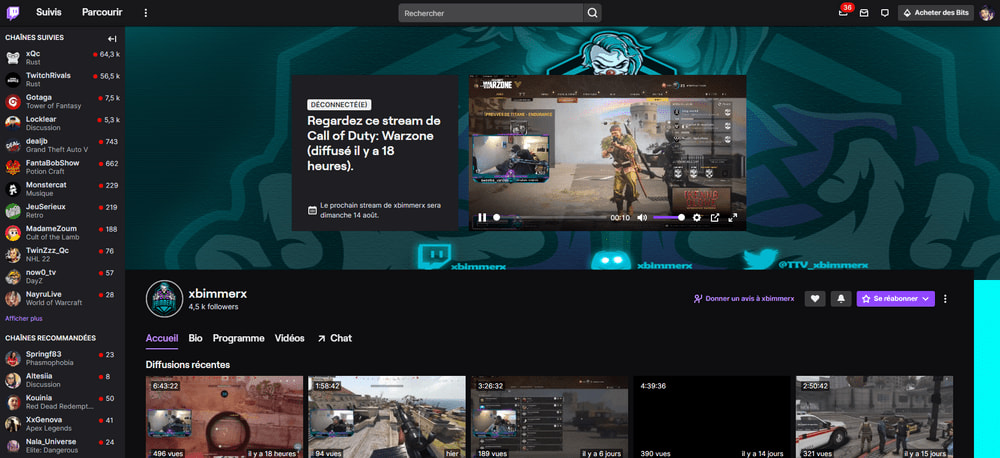The width and height of the screenshot is (1000, 458).
Task: Click the Rechercher search field
Action: [490, 13]
